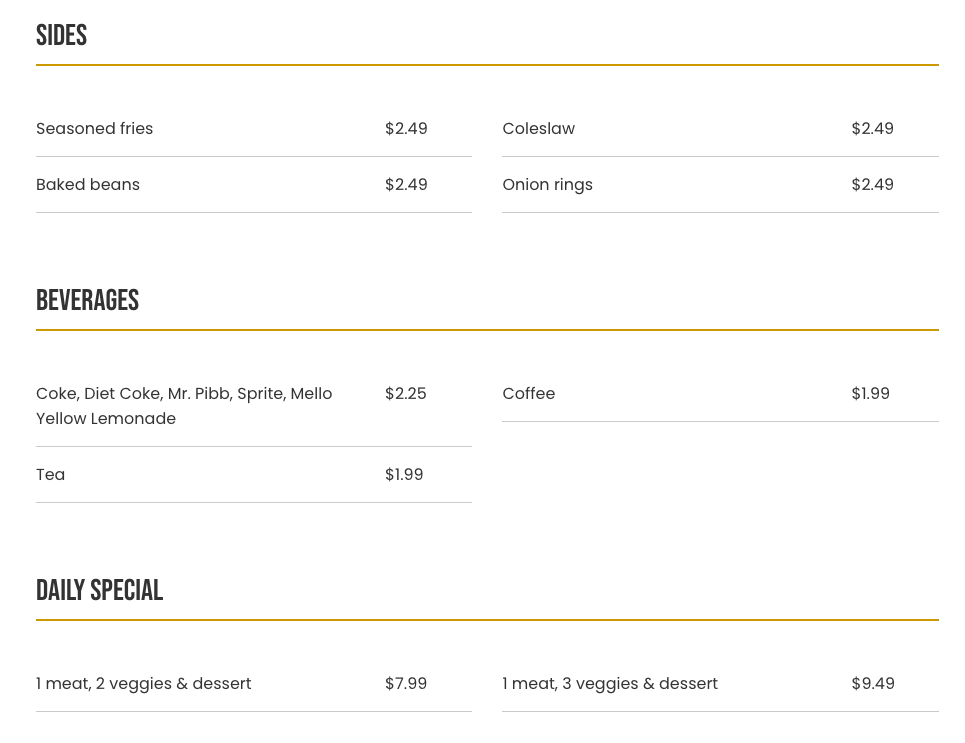Click the Beverages section heading

(88, 301)
